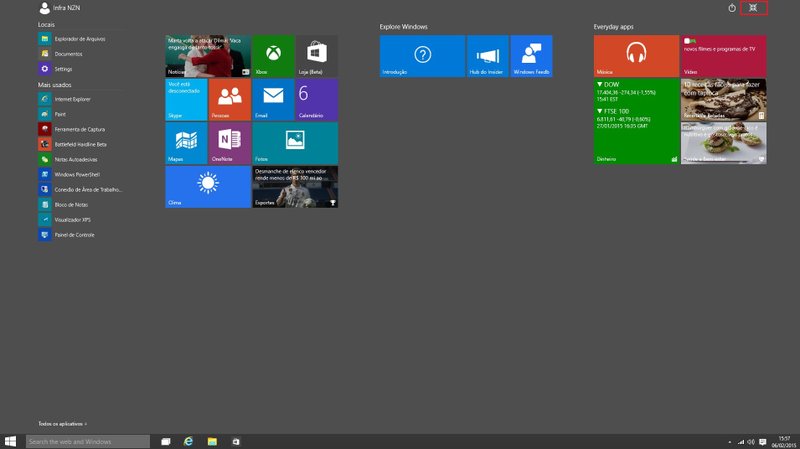Open the Dinheiro finance tile
Screen dimensions: 800x449
[636, 121]
